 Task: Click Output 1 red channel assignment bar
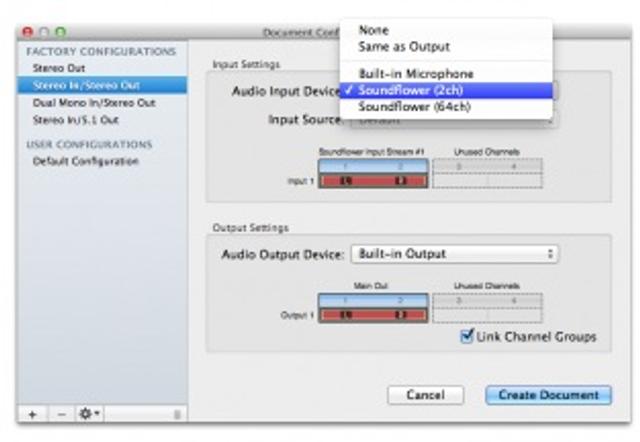(x=373, y=315)
